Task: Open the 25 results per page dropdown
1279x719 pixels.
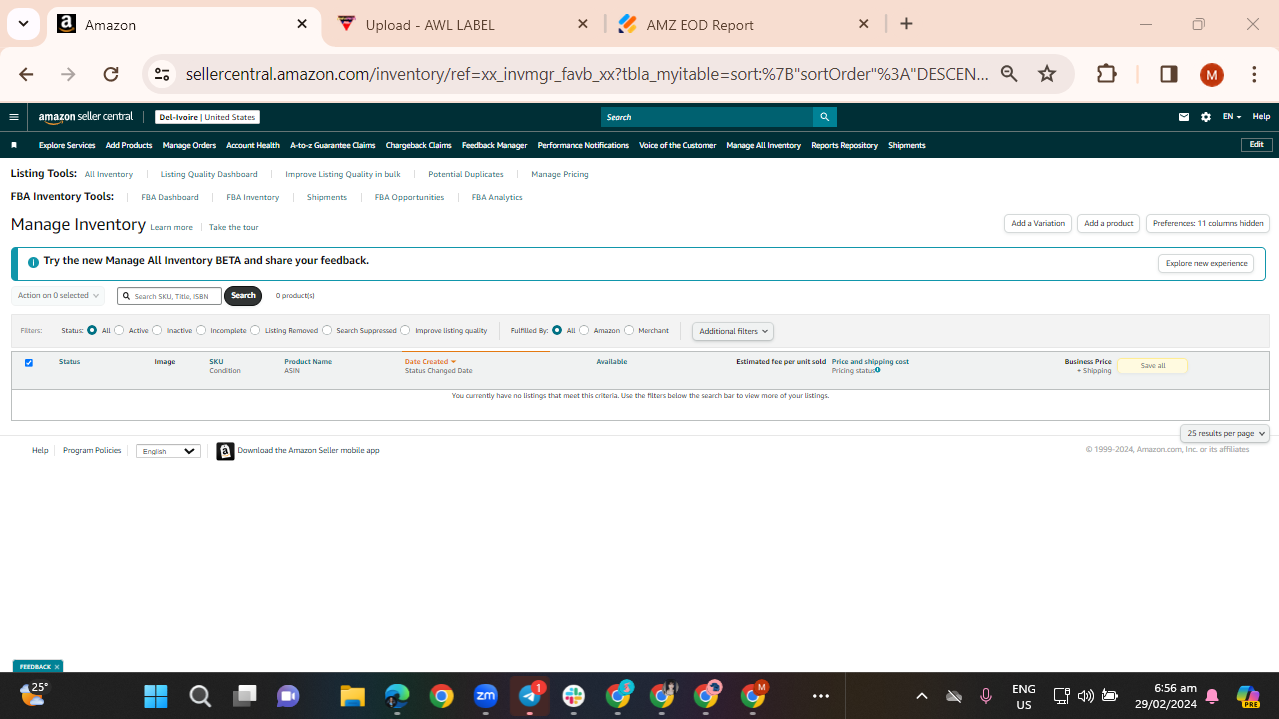Action: click(1225, 433)
